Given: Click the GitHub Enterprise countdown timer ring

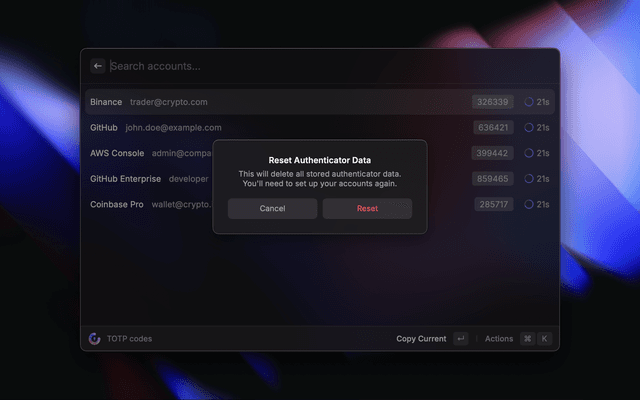Looking at the screenshot, I should pyautogui.click(x=529, y=179).
